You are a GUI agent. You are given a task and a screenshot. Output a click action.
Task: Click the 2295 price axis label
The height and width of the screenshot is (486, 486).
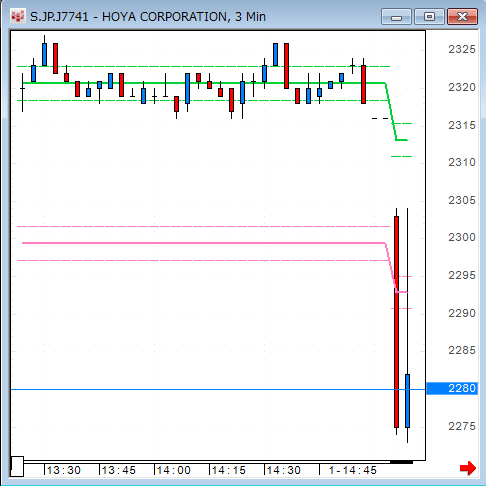pyautogui.click(x=462, y=275)
